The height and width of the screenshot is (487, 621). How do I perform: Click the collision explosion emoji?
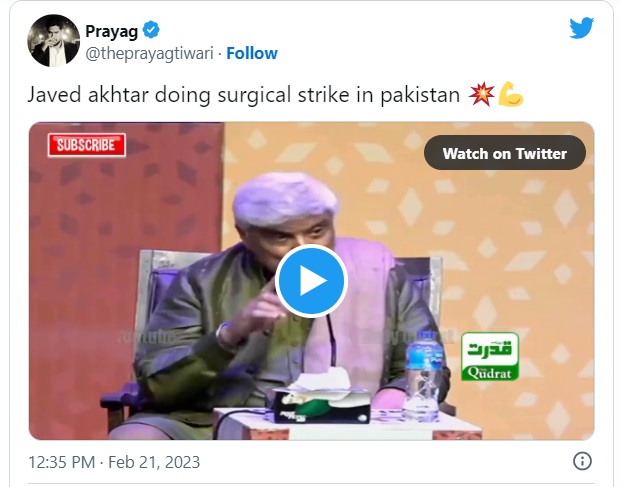(480, 95)
